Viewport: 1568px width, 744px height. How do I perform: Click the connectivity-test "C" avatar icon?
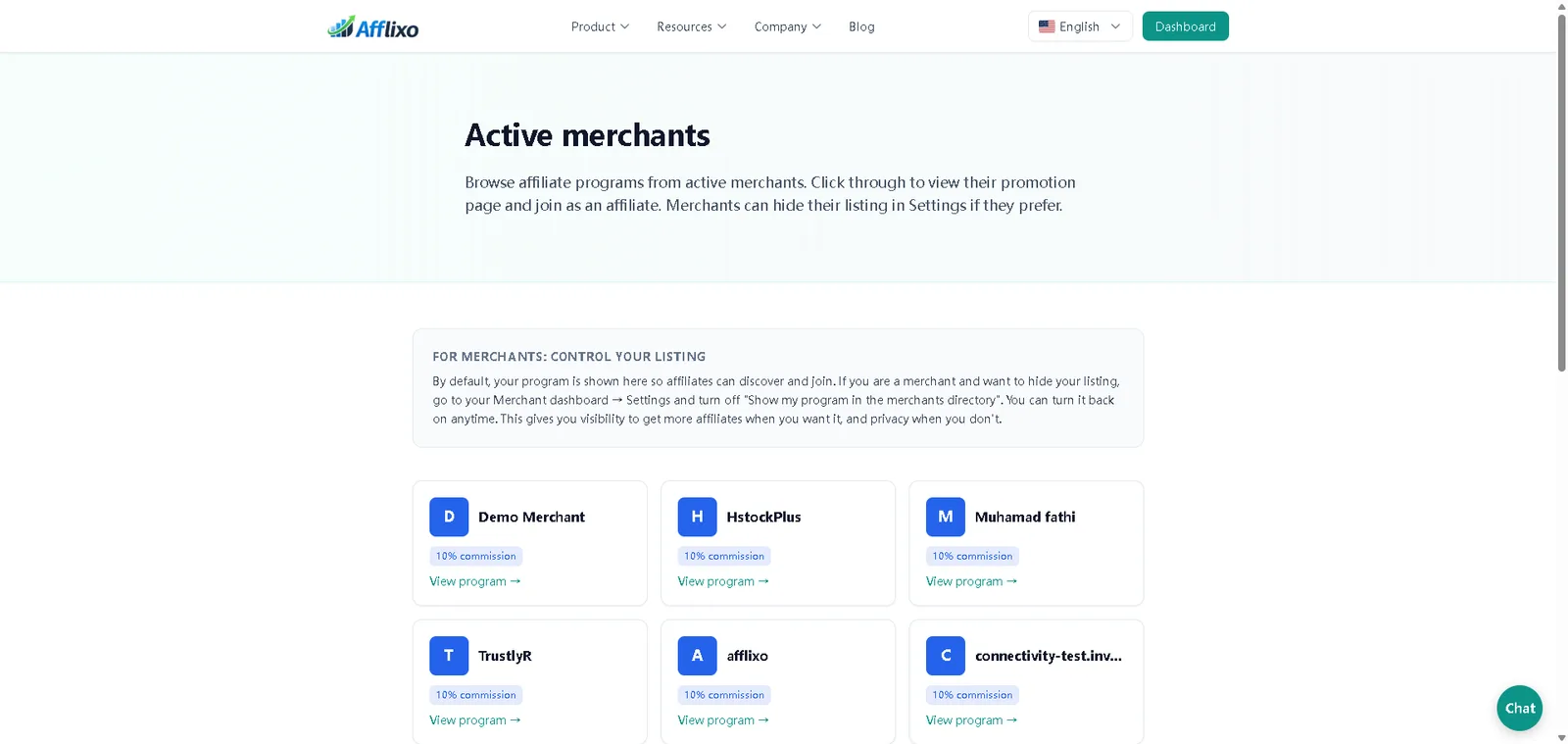(x=946, y=656)
